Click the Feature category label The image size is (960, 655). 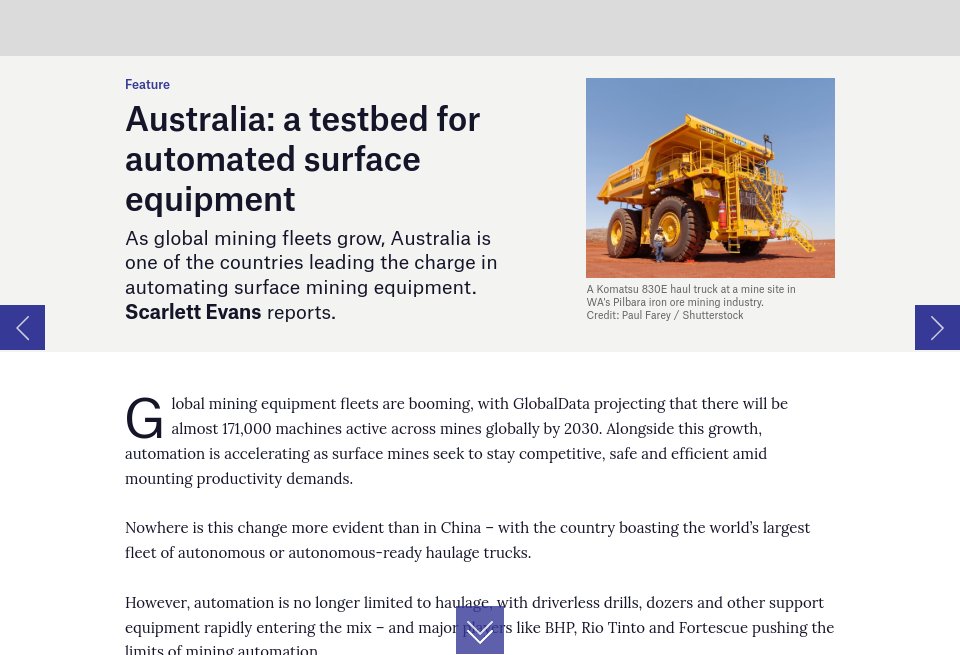148,84
